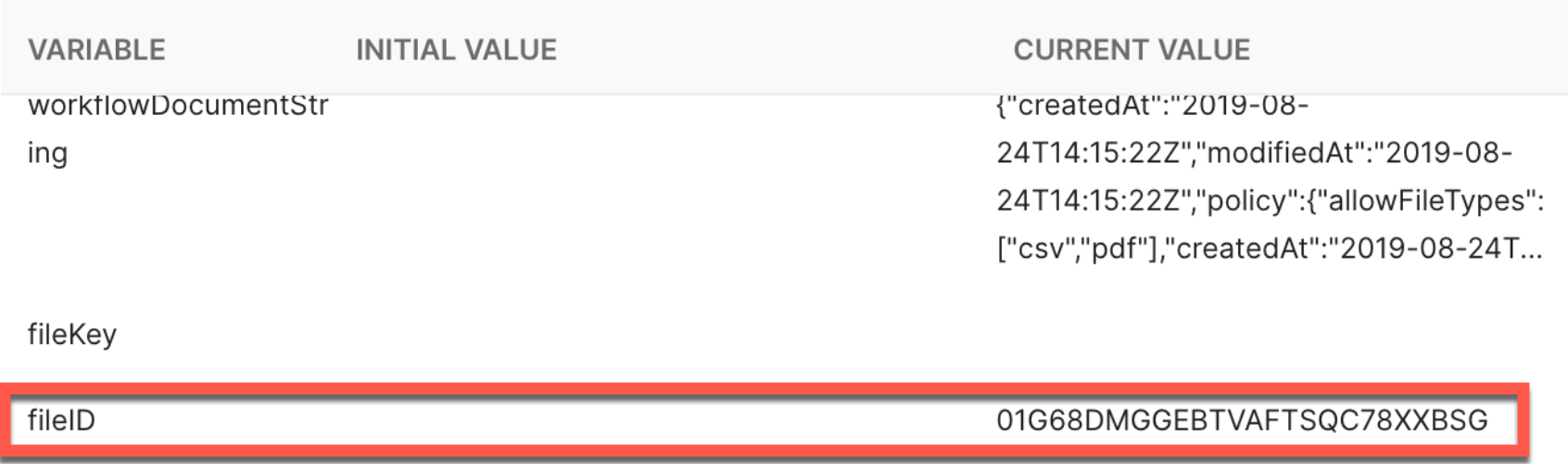
Task: Click the empty initial value cell for workflowDocumentString
Action: 649,176
